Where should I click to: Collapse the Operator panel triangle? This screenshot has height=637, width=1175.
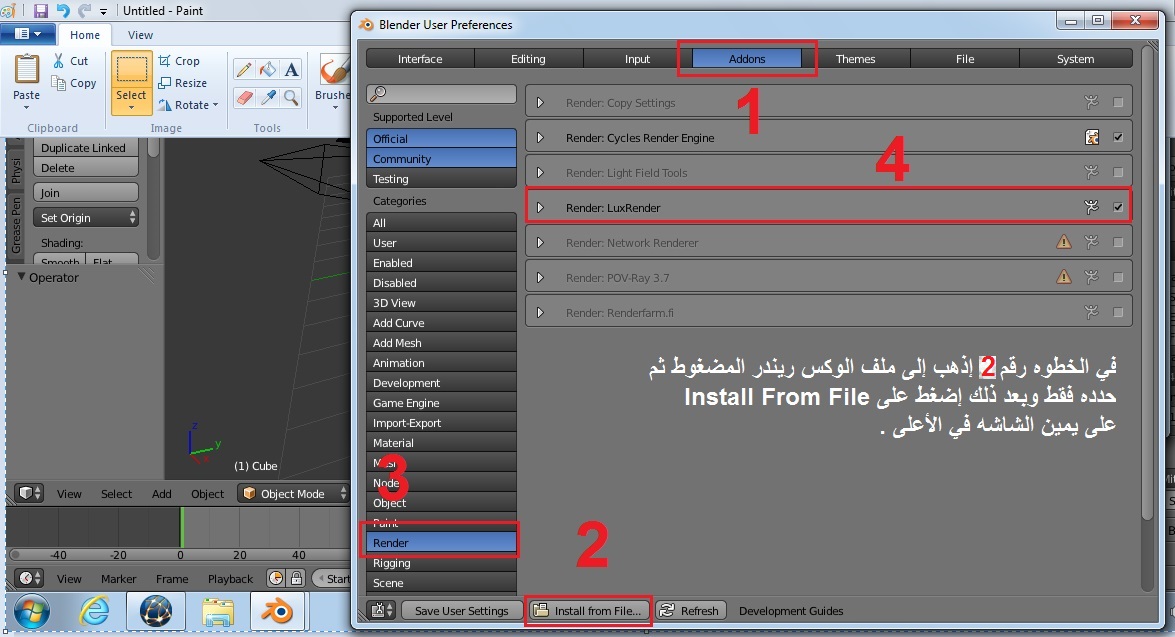(x=21, y=277)
